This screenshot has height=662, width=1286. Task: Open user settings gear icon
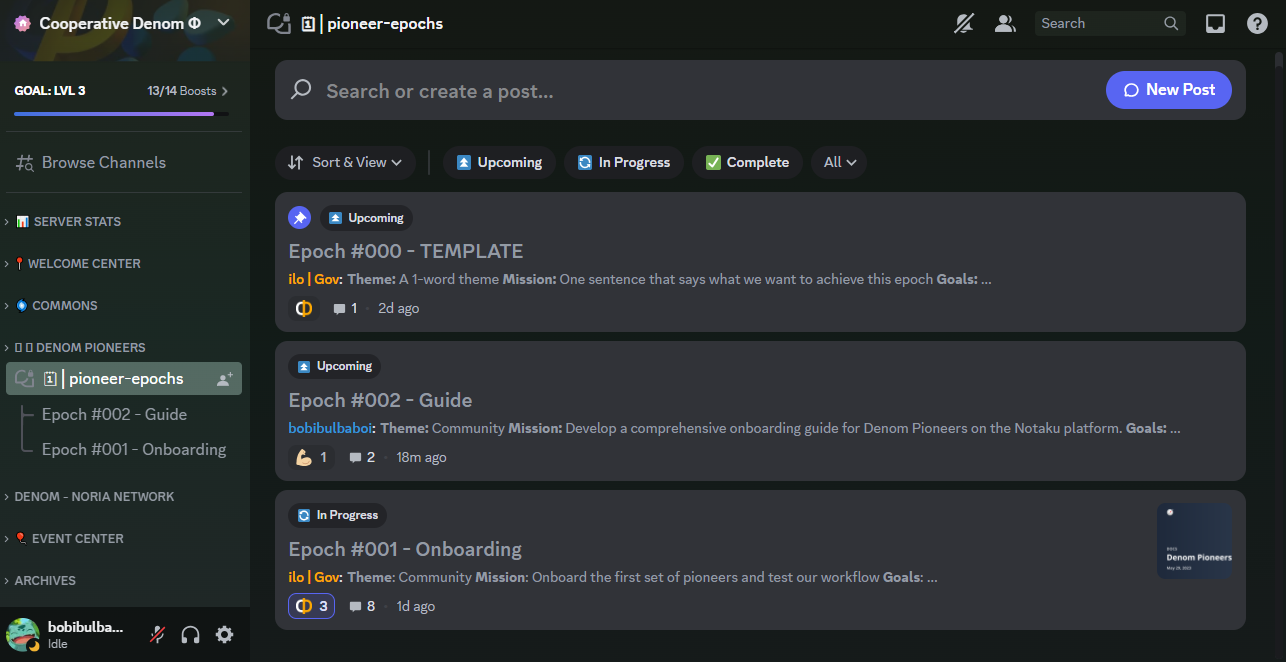tap(225, 634)
